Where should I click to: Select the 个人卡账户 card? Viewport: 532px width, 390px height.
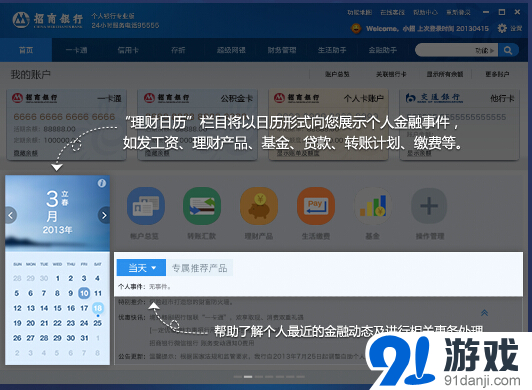point(328,125)
